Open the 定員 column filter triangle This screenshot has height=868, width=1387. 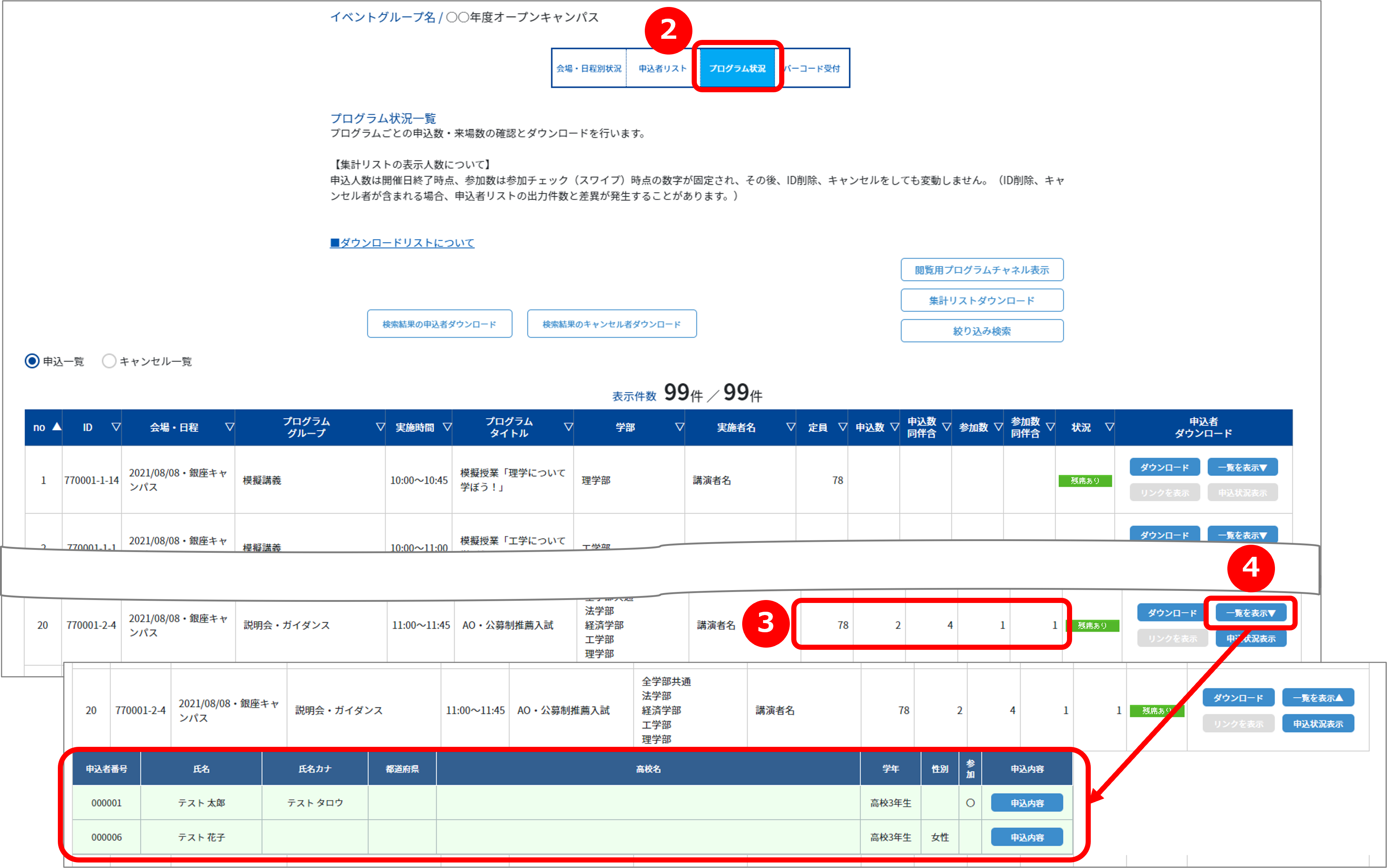(843, 427)
